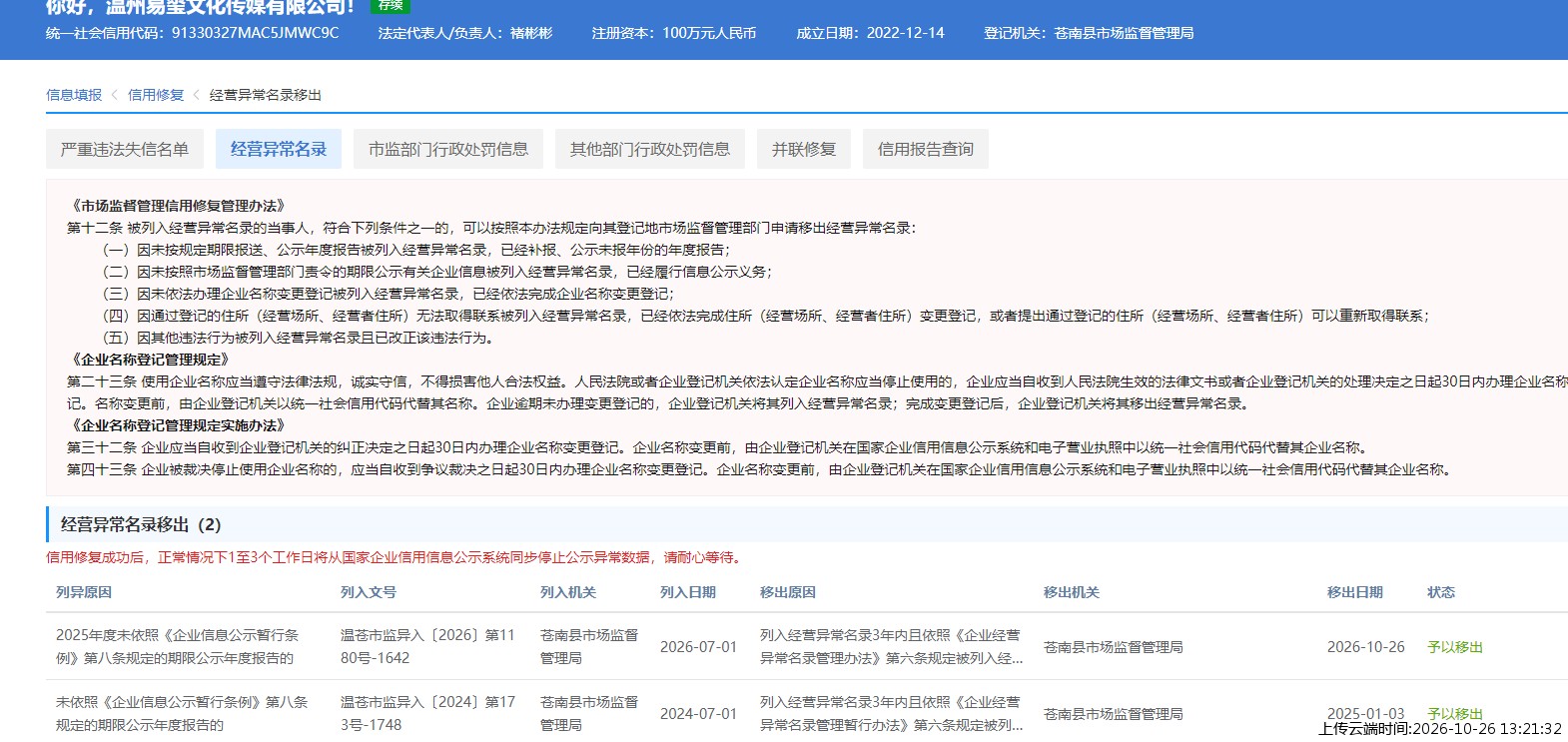The height and width of the screenshot is (742, 1568).
Task: Click the 移出原因 column header
Action: coord(788,592)
